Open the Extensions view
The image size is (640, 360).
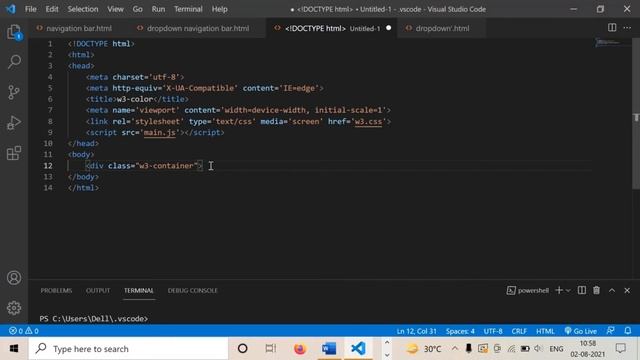14,153
